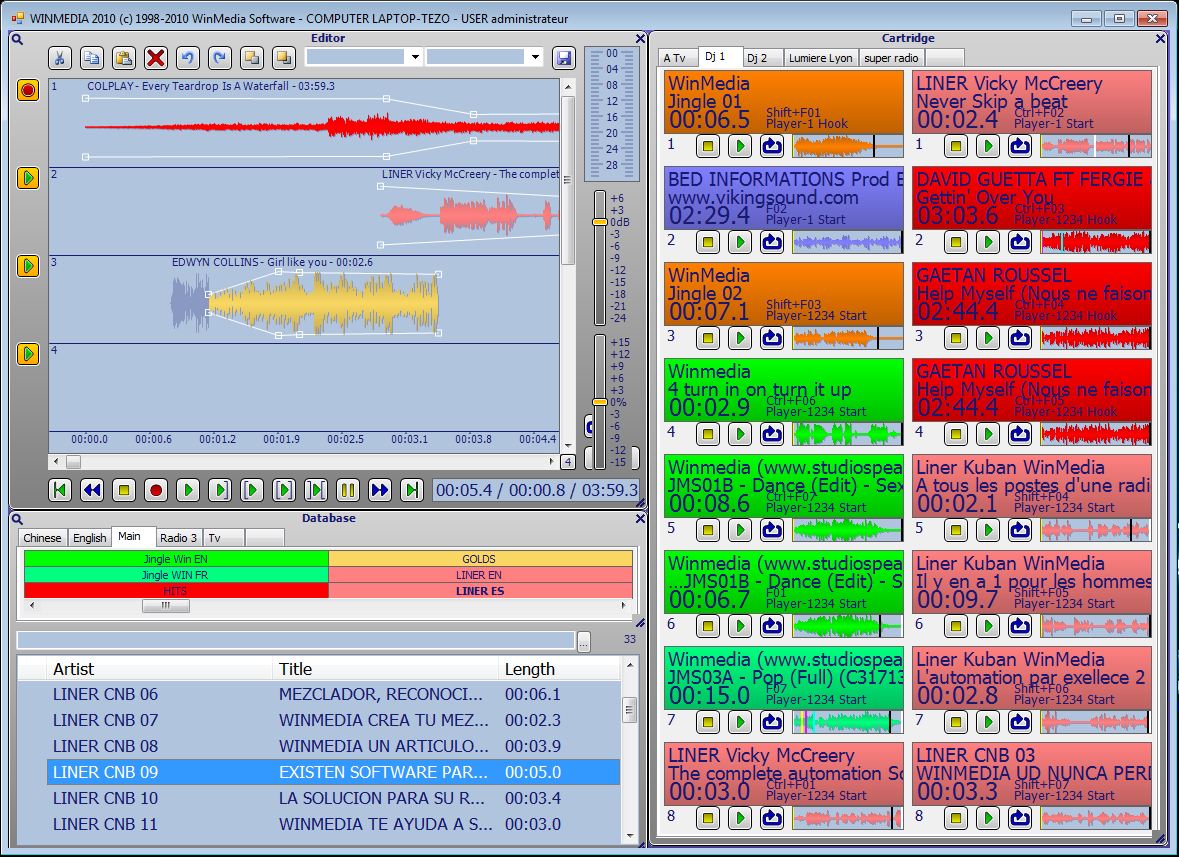This screenshot has height=857, width=1179.
Task: Switch to the Dj 2 cartridge tab
Action: 757,58
